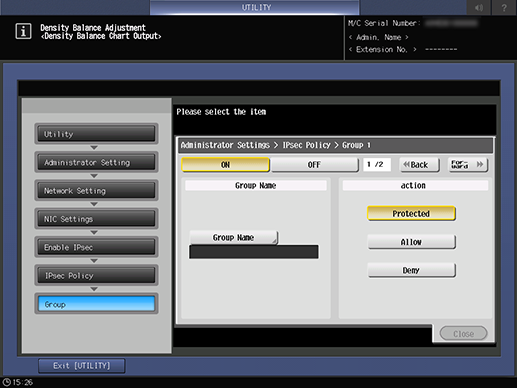Turn the IPsec group ON

225,165
